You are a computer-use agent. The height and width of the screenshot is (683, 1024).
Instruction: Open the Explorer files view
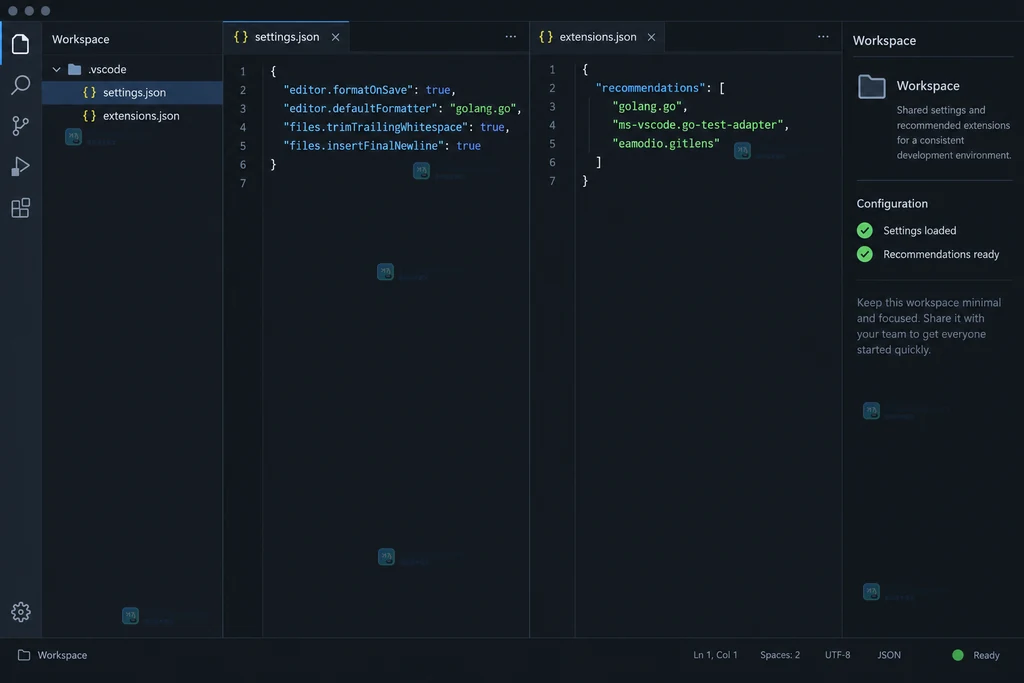coord(20,44)
